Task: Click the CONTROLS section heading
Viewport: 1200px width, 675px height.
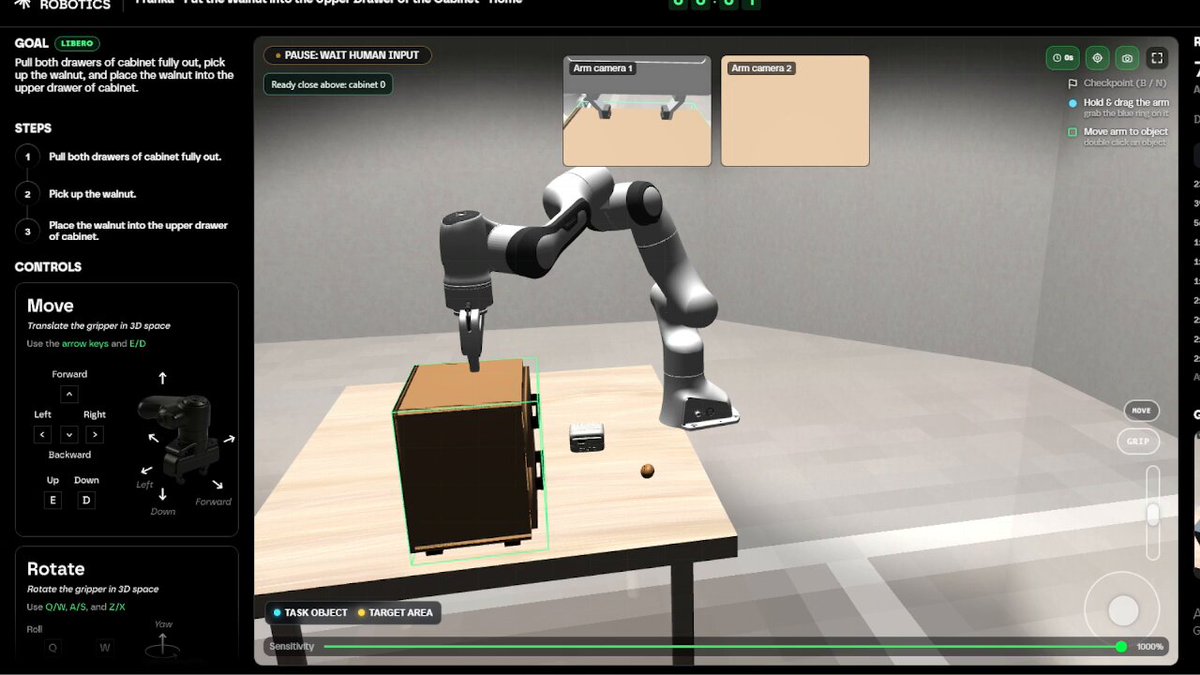Action: click(48, 267)
